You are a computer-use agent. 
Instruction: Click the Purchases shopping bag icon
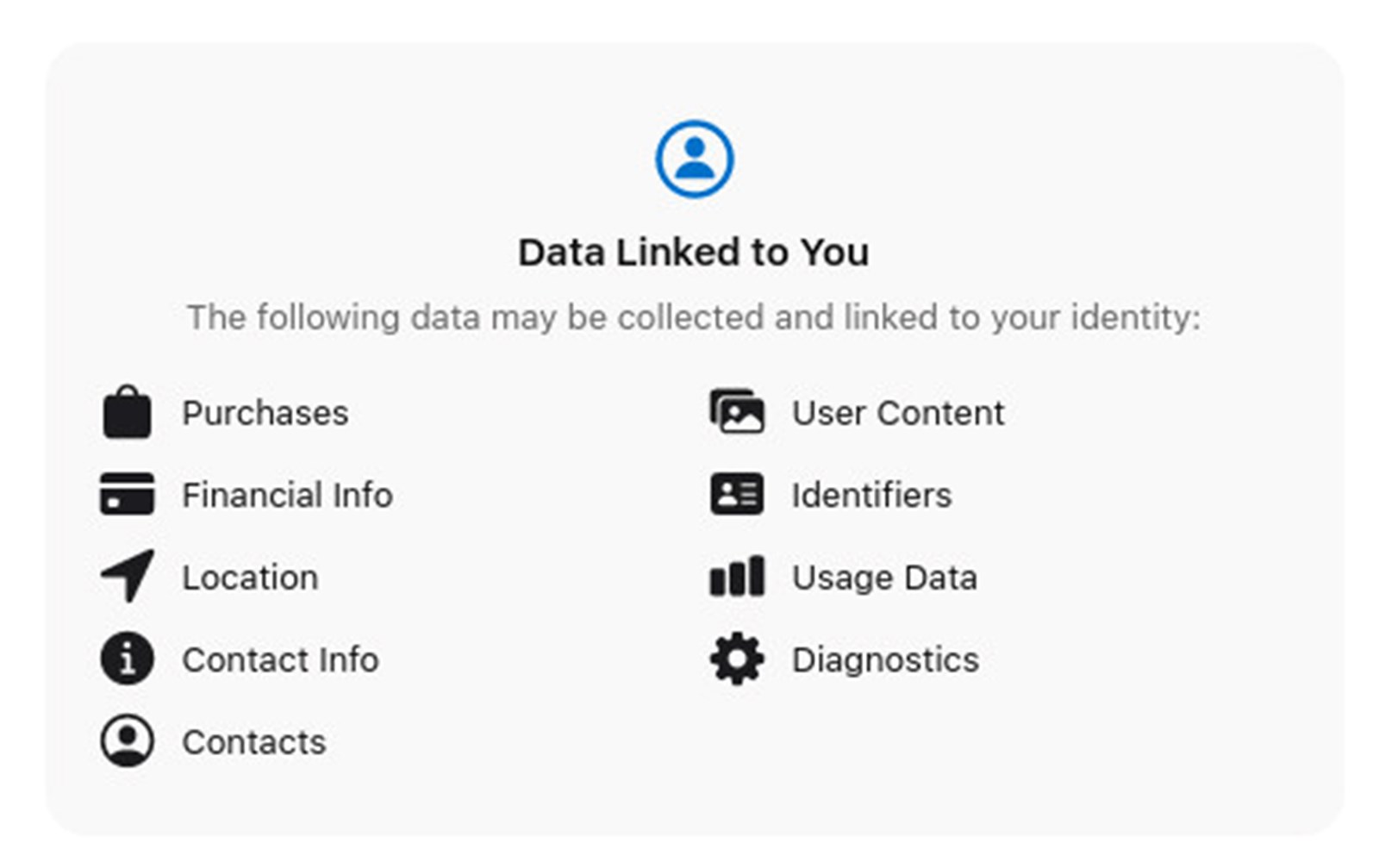(x=128, y=412)
